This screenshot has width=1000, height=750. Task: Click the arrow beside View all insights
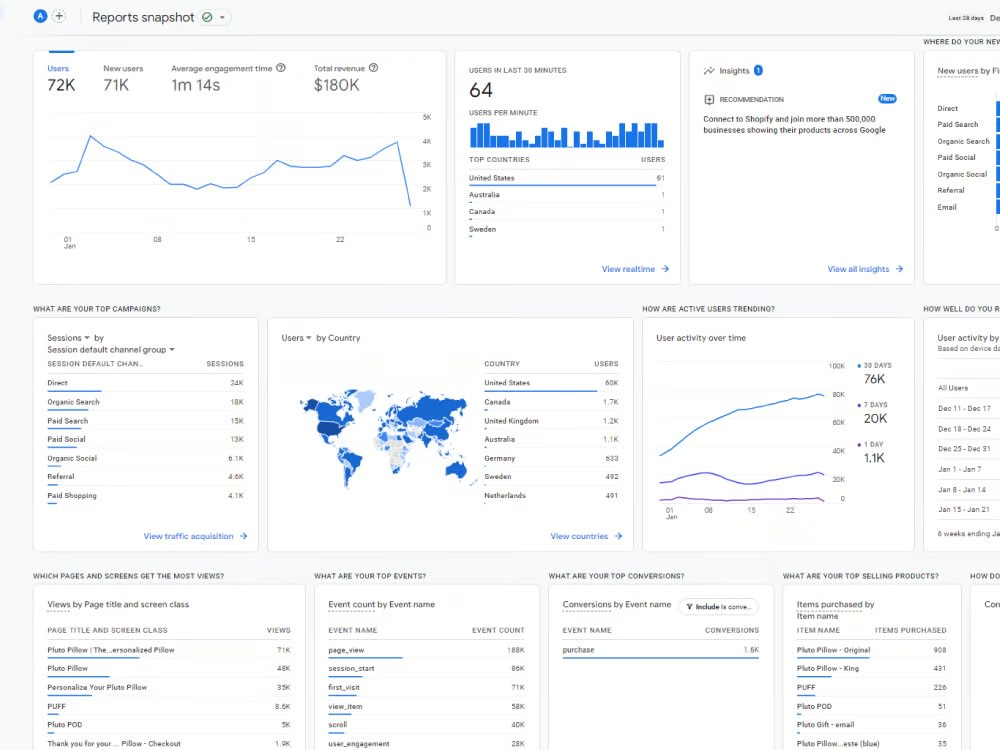pyautogui.click(x=899, y=269)
